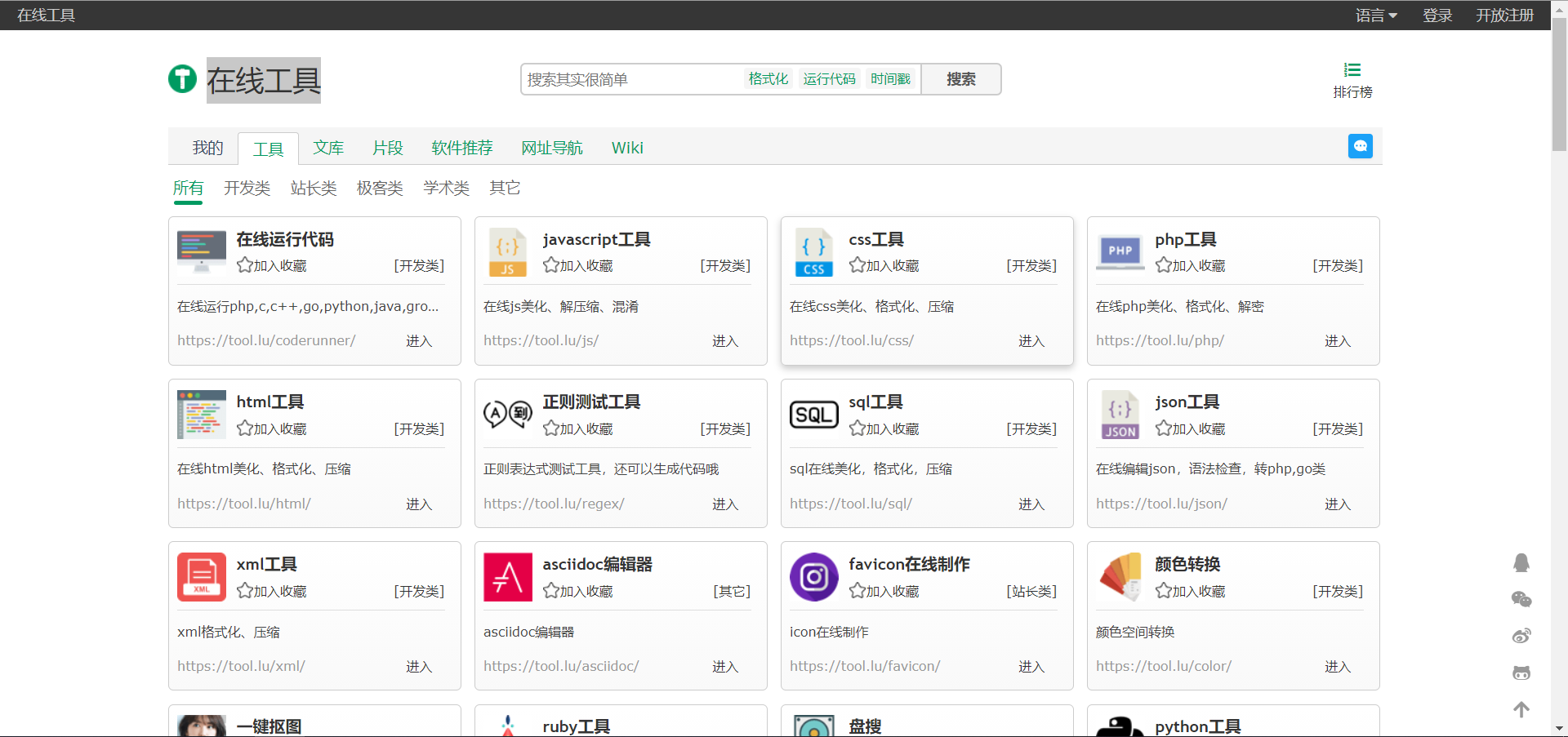Image resolution: width=1568 pixels, height=737 pixels.
Task: Toggle 加入收藏 star on 在线运行代码
Action: point(246,264)
